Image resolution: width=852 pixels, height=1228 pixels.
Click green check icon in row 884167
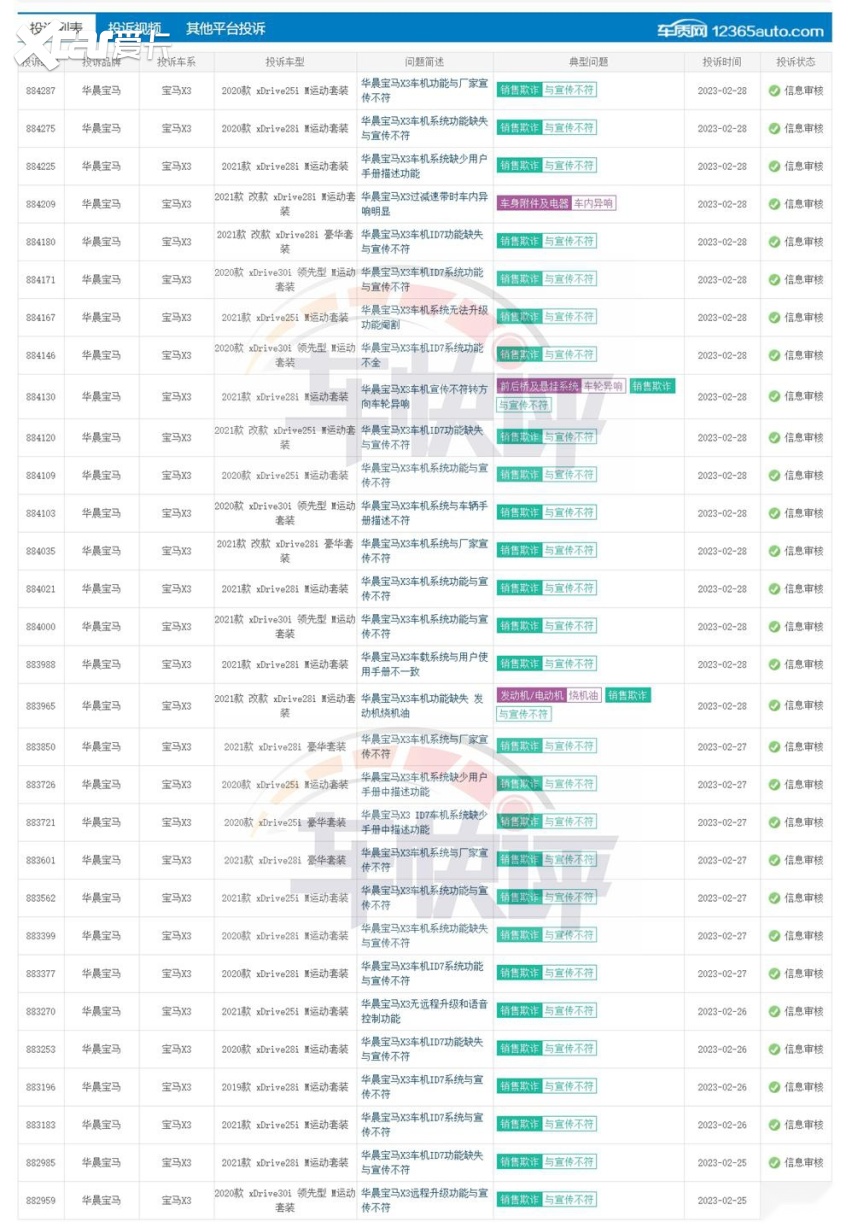tap(774, 318)
